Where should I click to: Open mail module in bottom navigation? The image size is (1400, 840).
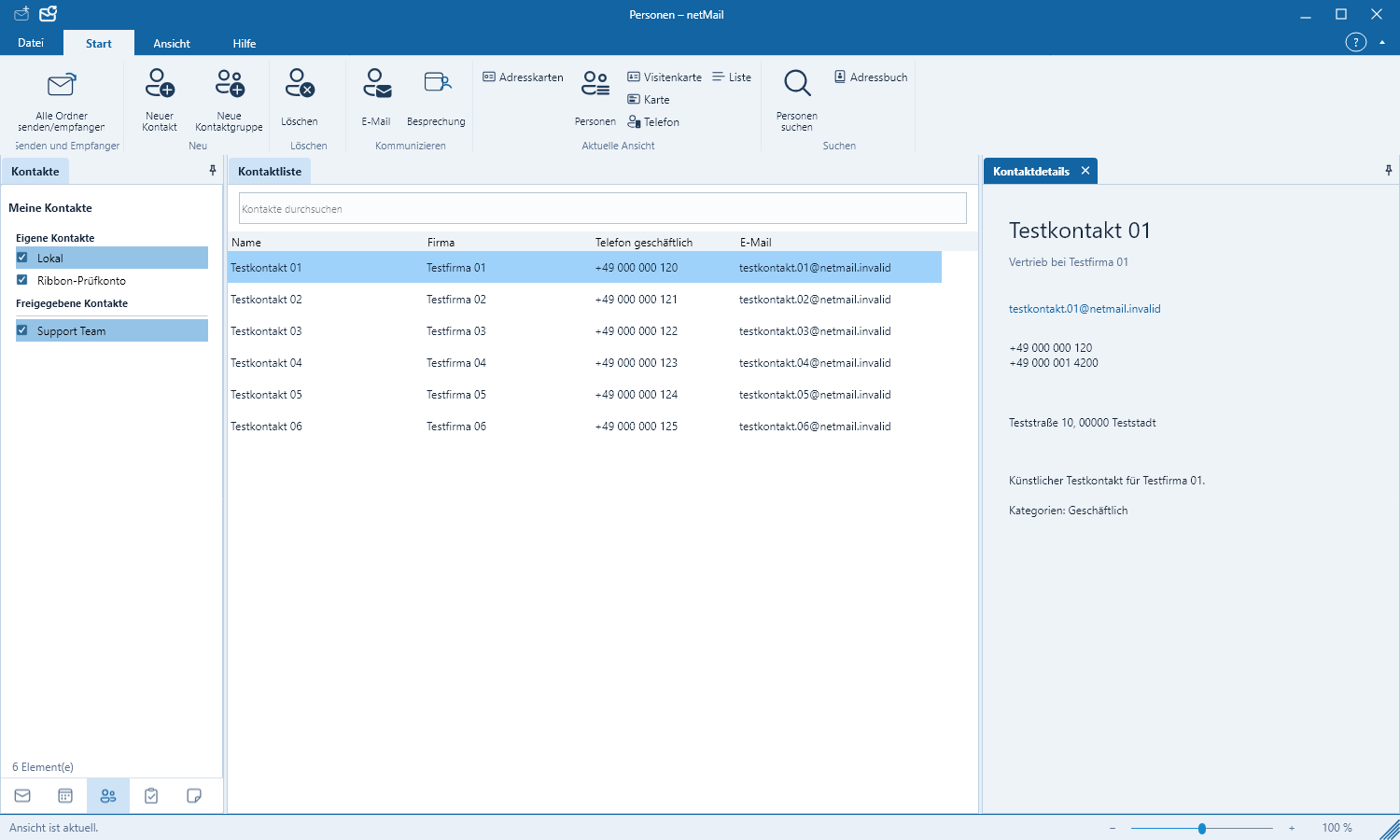[22, 796]
